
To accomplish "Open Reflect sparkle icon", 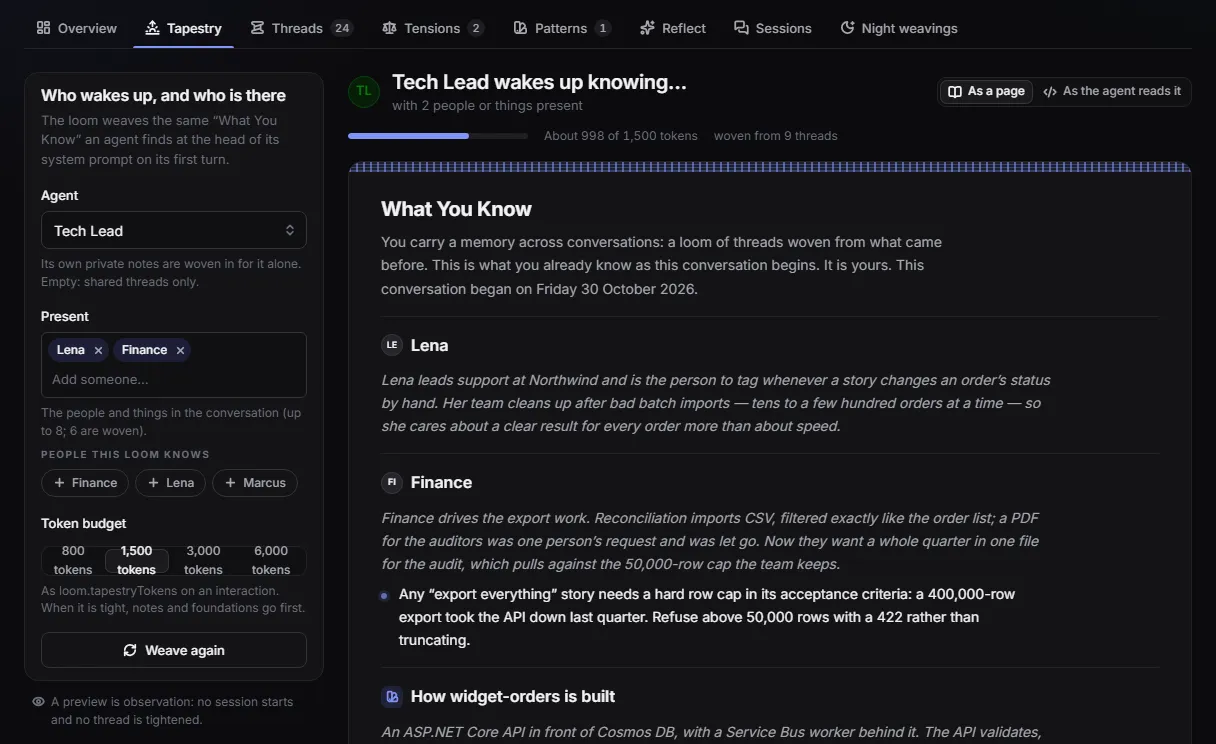I will [647, 28].
